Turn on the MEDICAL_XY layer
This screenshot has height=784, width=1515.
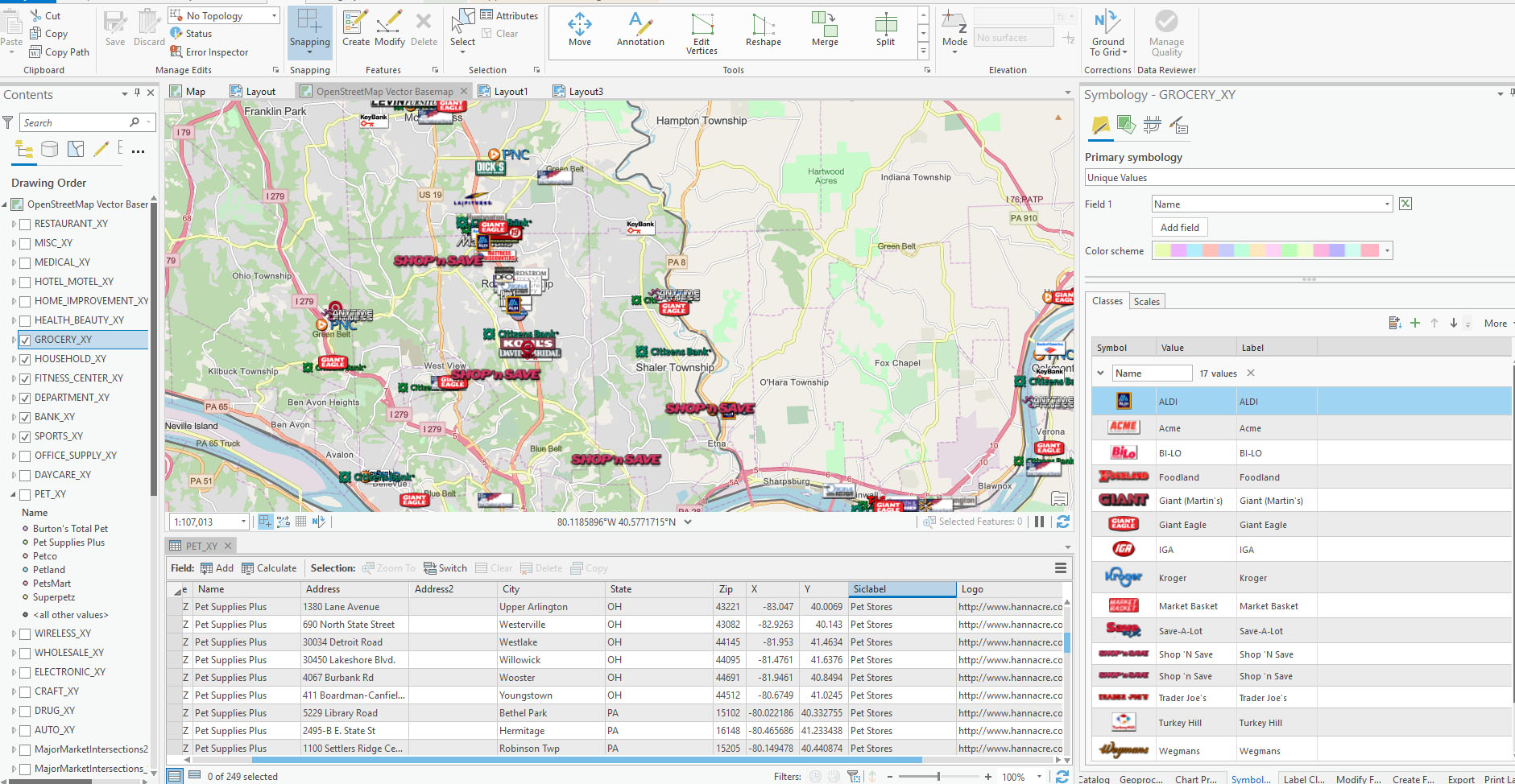coord(25,262)
